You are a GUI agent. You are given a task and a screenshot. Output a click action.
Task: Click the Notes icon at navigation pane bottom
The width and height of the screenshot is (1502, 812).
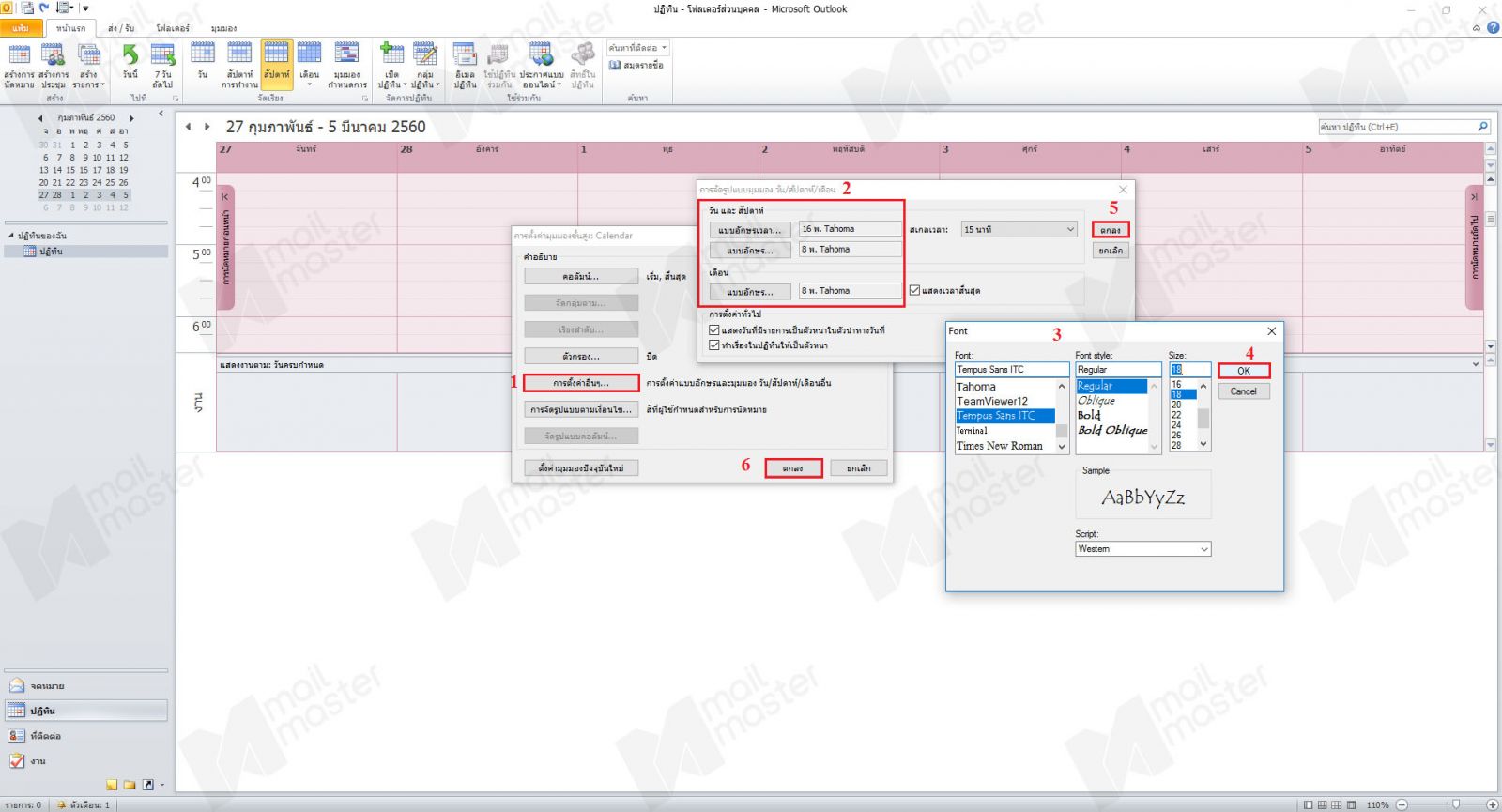[113, 785]
